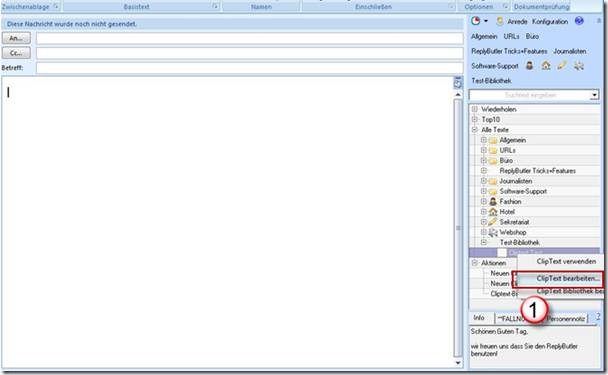Click the URLs folder icon in the tree
Screen dimensions: 608x375
click(493, 150)
